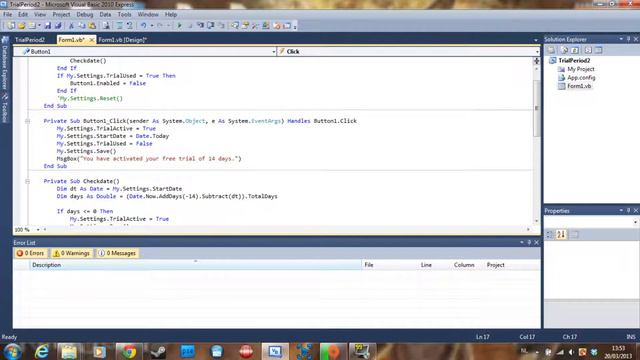Collapse the Checkdate sub outline
The image size is (640, 360).
coord(27,181)
